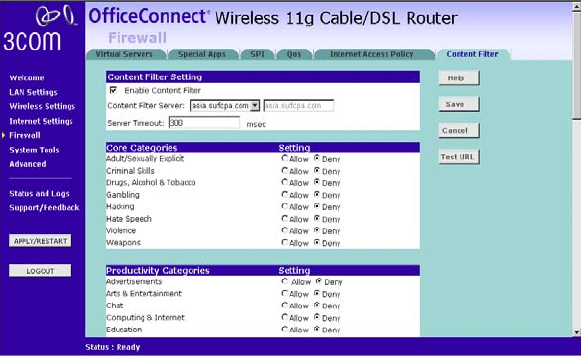Click the scrollbar up arrow
Viewport: 588px width, 363px height.
point(577,7)
